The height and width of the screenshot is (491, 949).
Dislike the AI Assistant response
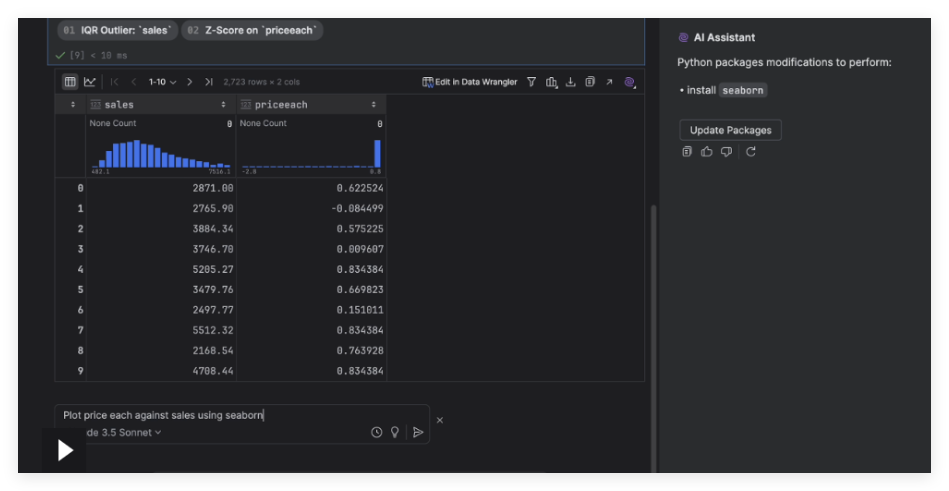pyautogui.click(x=726, y=152)
